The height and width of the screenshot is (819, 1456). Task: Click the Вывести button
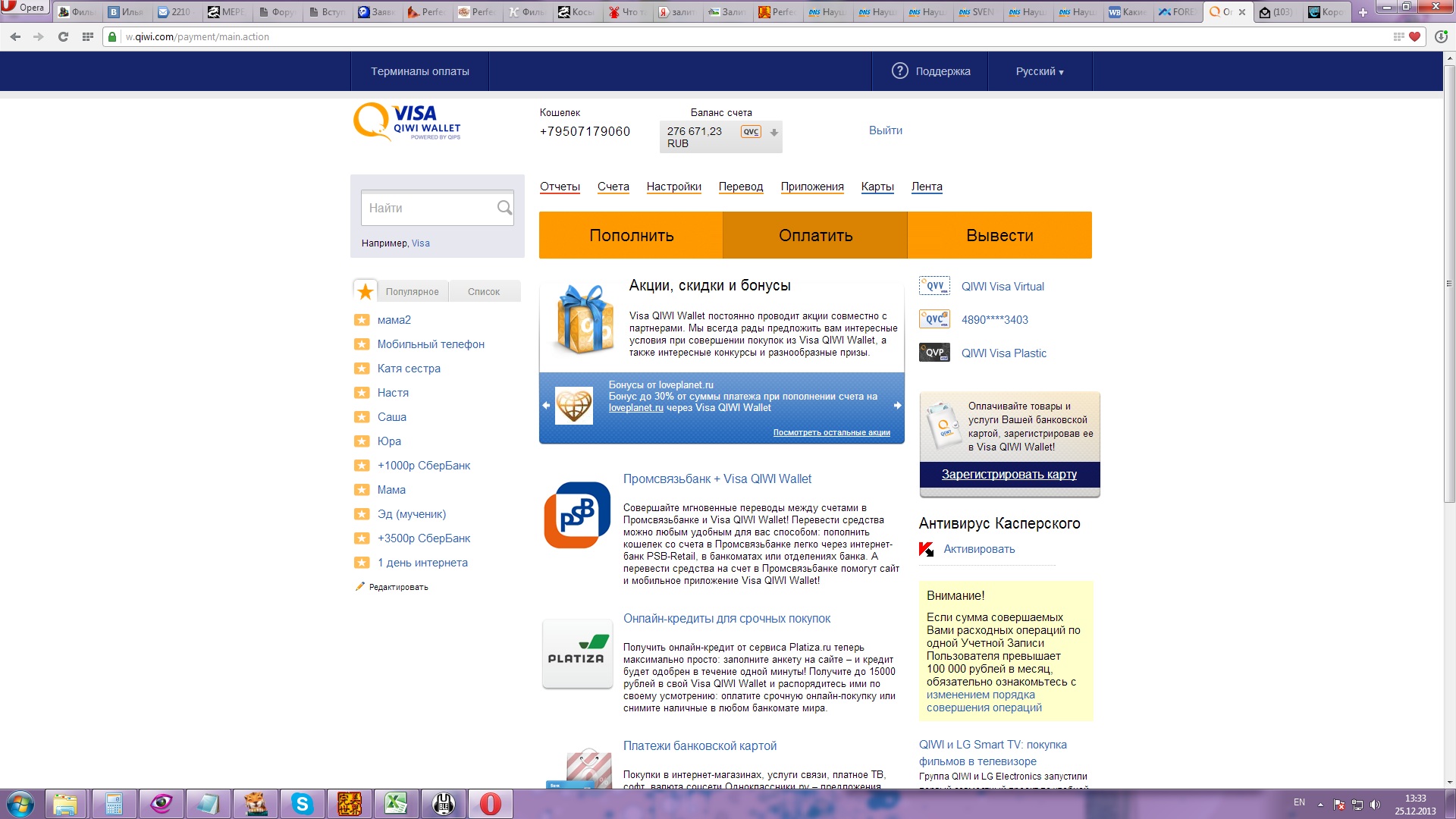(x=999, y=235)
